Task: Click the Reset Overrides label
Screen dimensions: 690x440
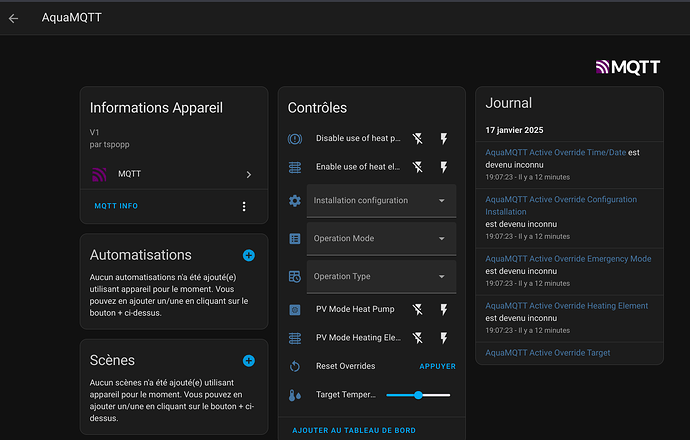Action: (x=345, y=366)
